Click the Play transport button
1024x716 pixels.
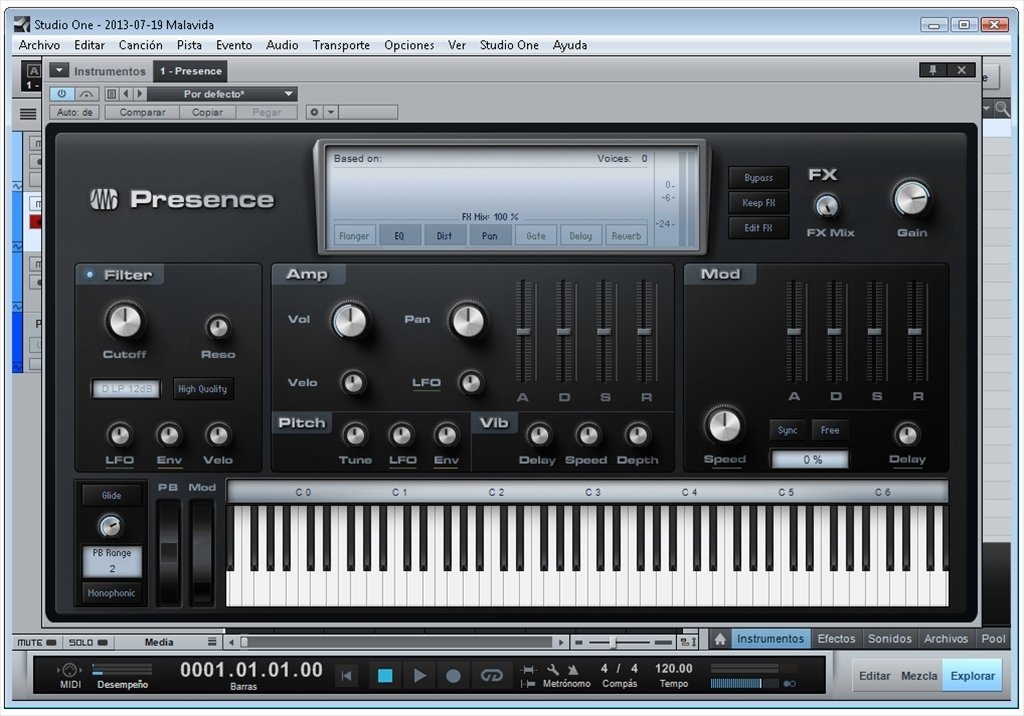point(420,675)
